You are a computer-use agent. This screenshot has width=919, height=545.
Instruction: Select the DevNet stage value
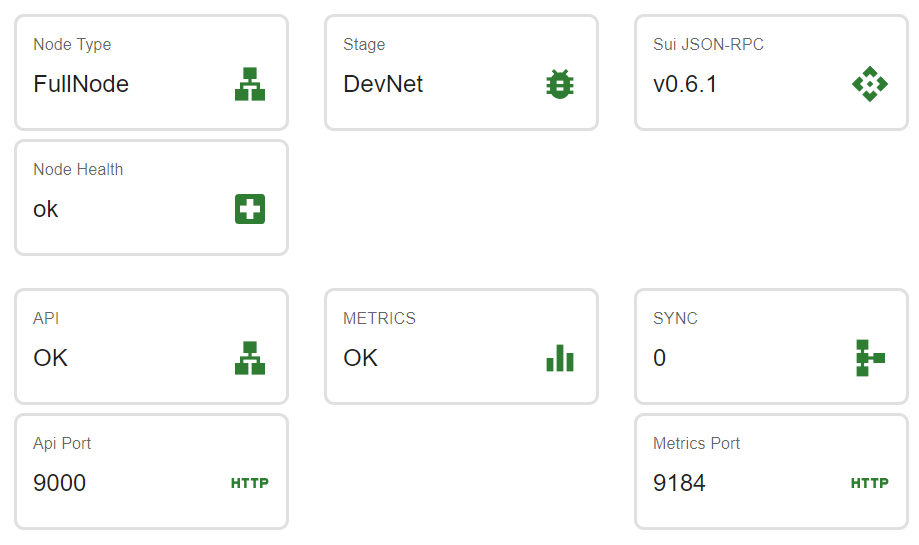tap(383, 84)
